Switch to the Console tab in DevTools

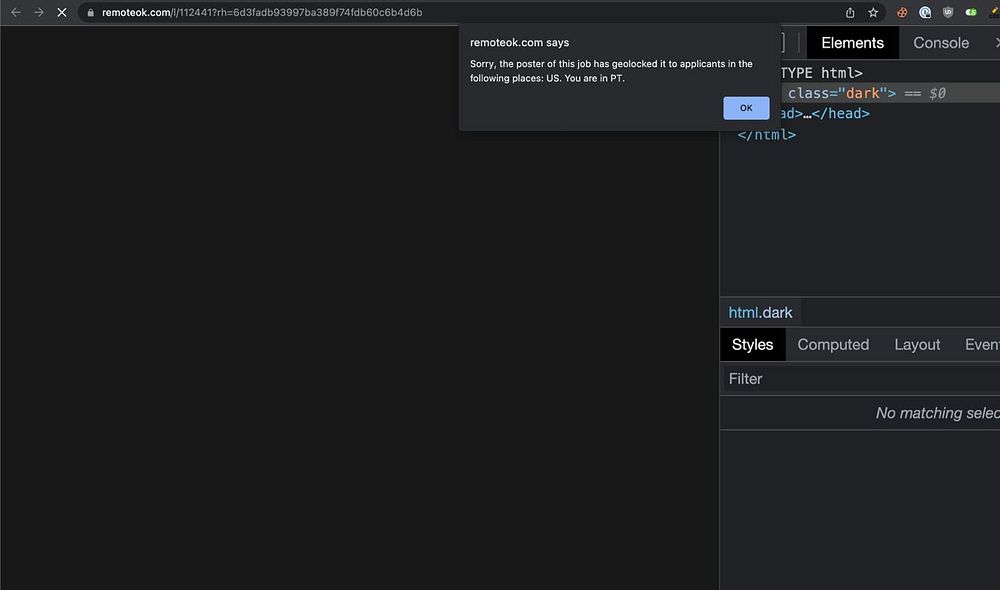(941, 43)
